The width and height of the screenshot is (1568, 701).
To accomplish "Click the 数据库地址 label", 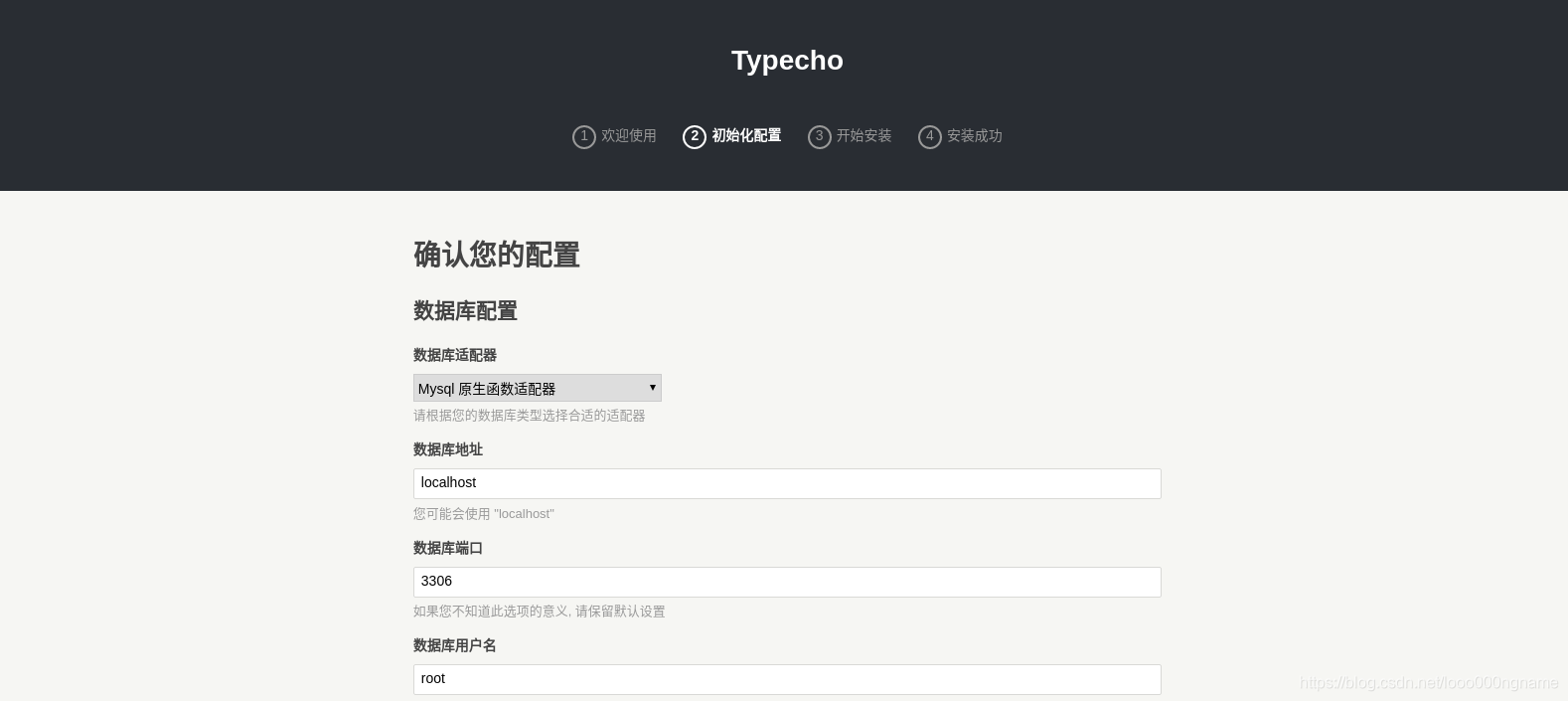I will pos(448,449).
